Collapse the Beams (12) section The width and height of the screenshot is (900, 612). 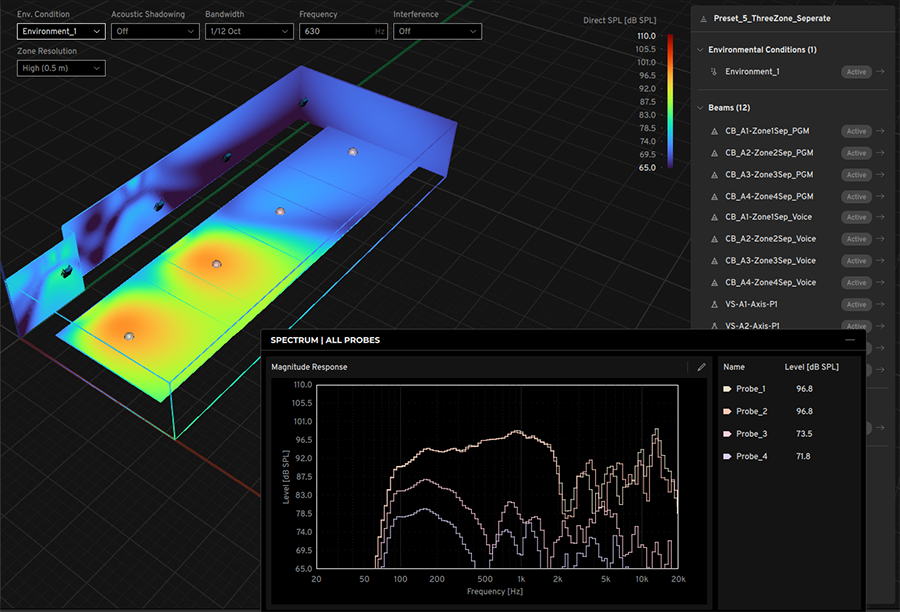click(x=699, y=108)
